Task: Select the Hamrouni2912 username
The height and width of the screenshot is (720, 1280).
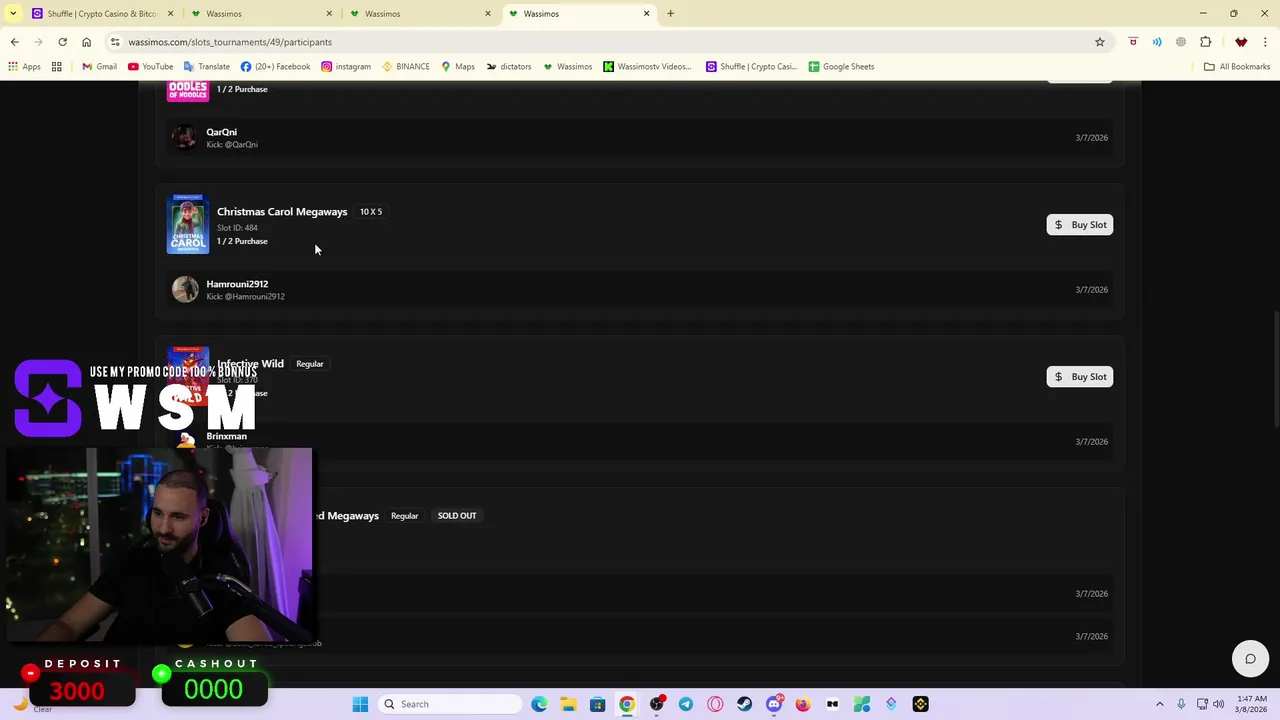Action: (x=237, y=284)
